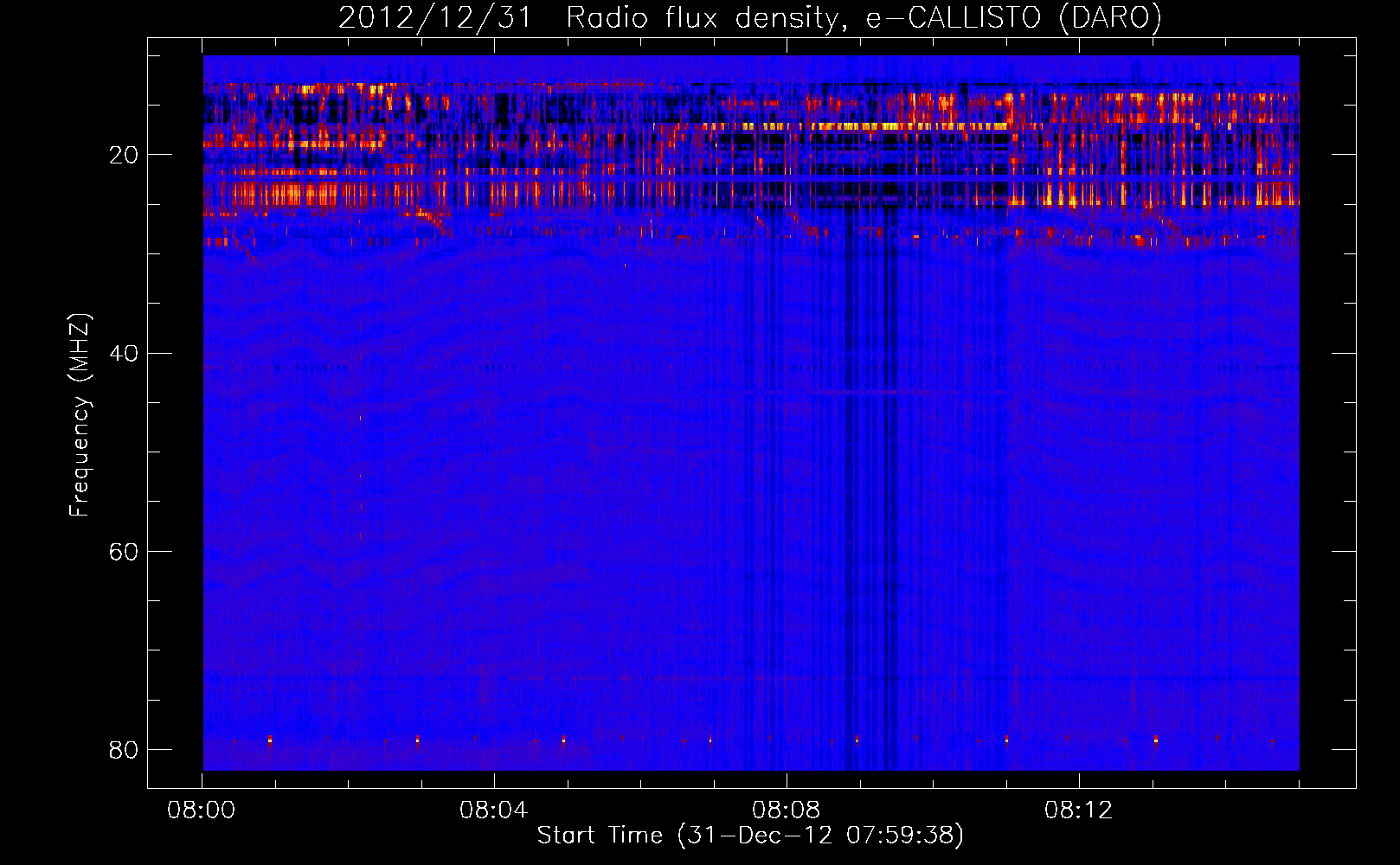Click the 08:08 time tick label
The height and width of the screenshot is (865, 1400).
[786, 811]
